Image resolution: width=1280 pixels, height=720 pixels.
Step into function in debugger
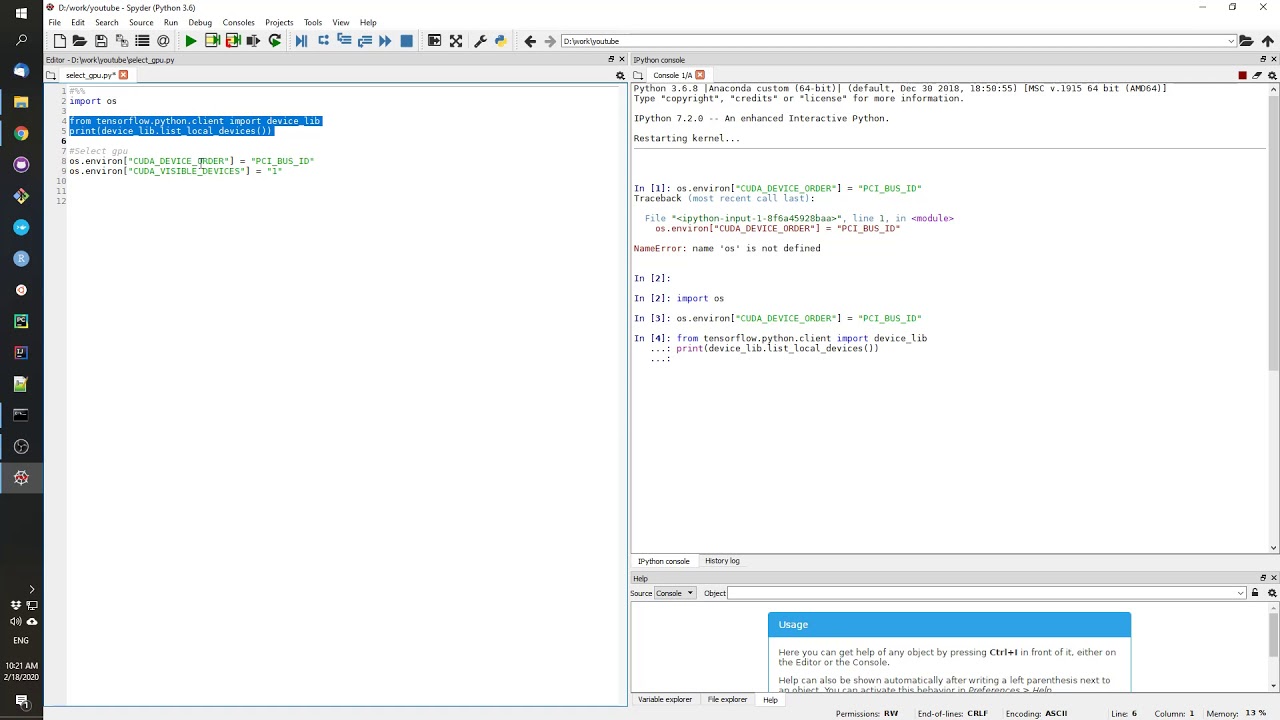pos(344,41)
